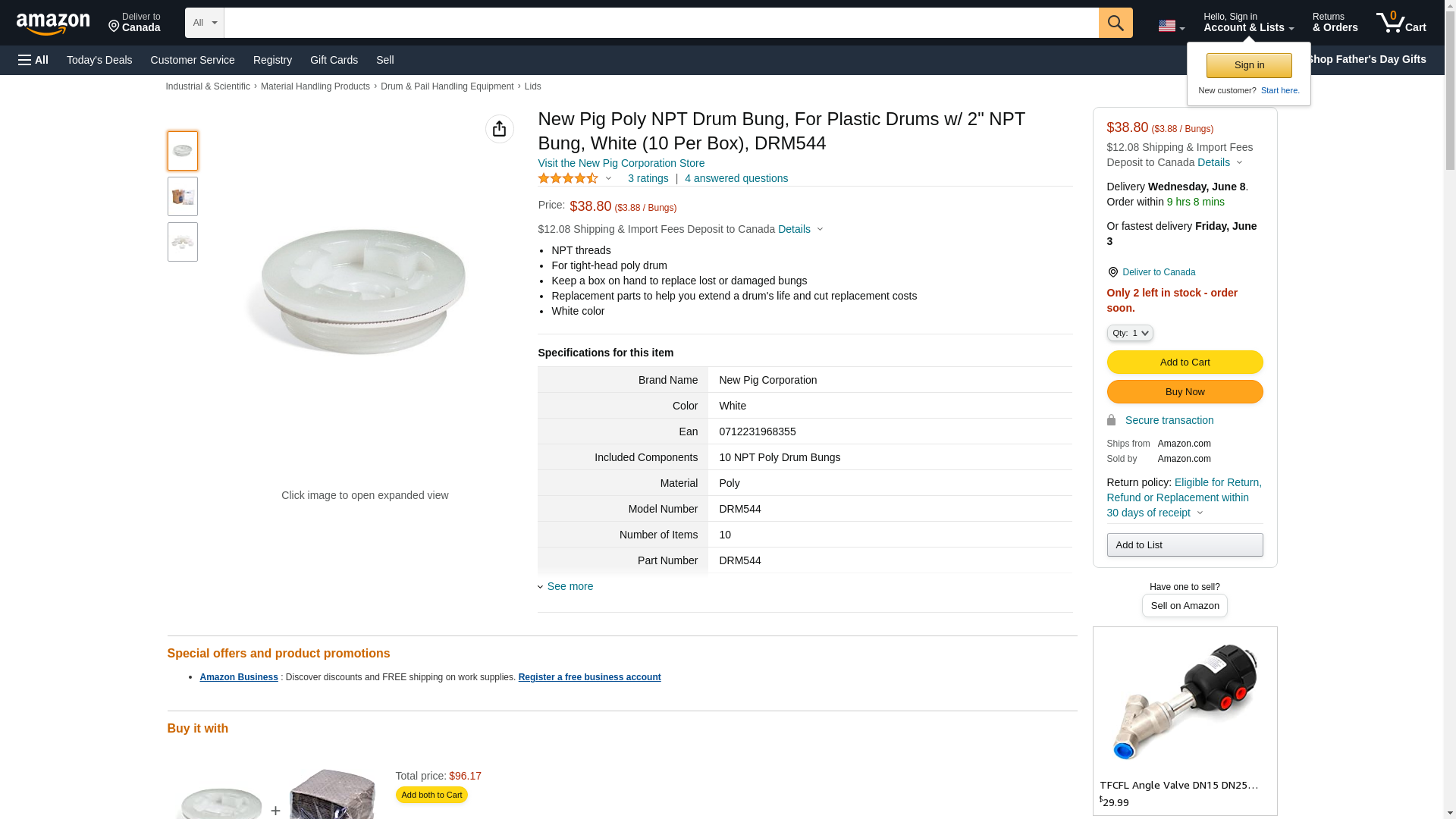Open Today's Deals
Viewport: 1456px width, 819px height.
click(x=99, y=60)
